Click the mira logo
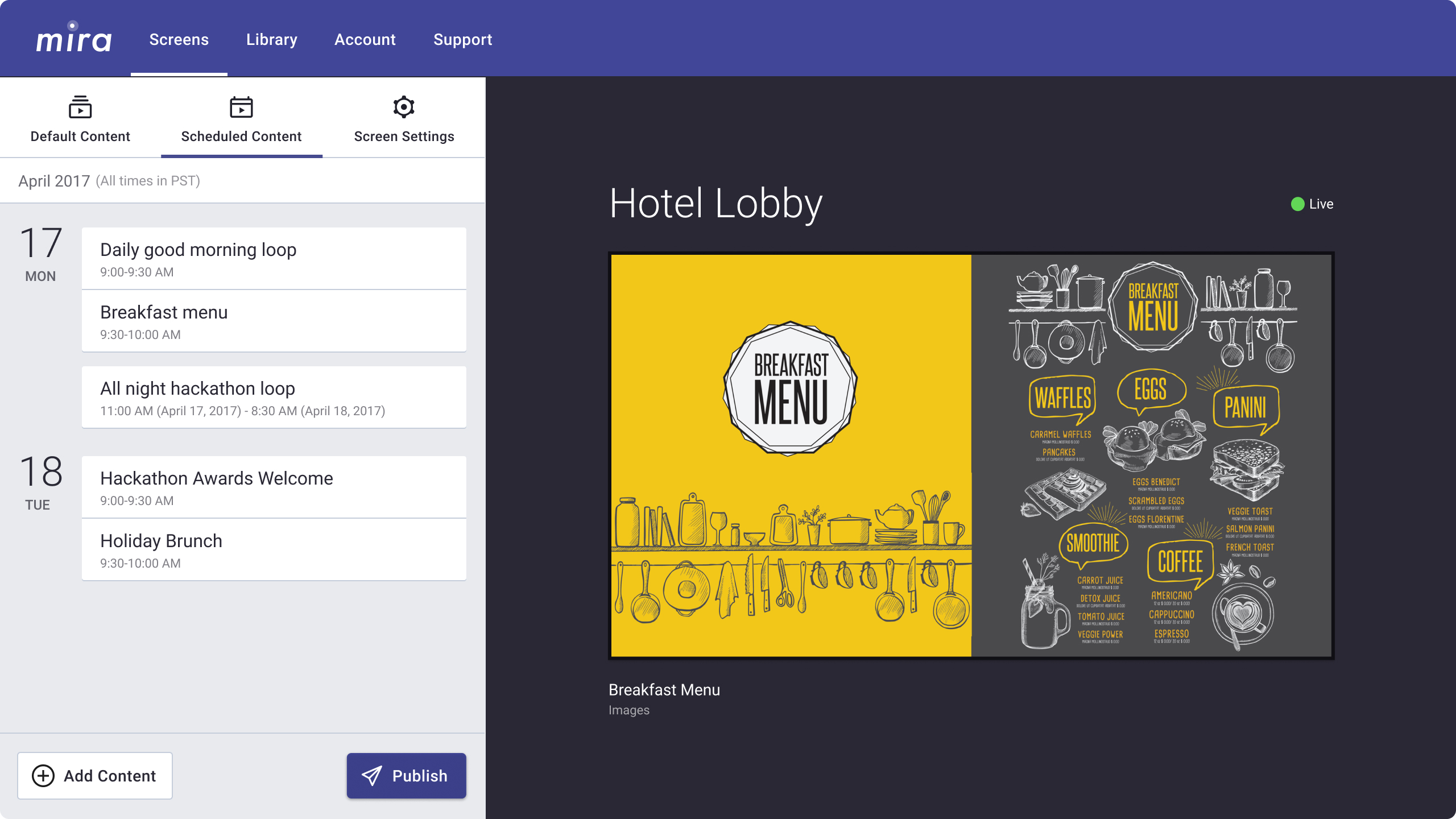1456x819 pixels. pyautogui.click(x=73, y=39)
